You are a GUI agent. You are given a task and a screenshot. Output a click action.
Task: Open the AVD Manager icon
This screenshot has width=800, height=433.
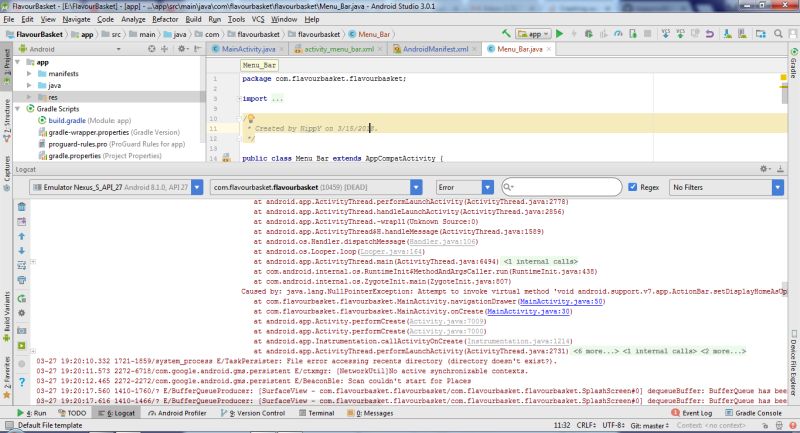(728, 34)
